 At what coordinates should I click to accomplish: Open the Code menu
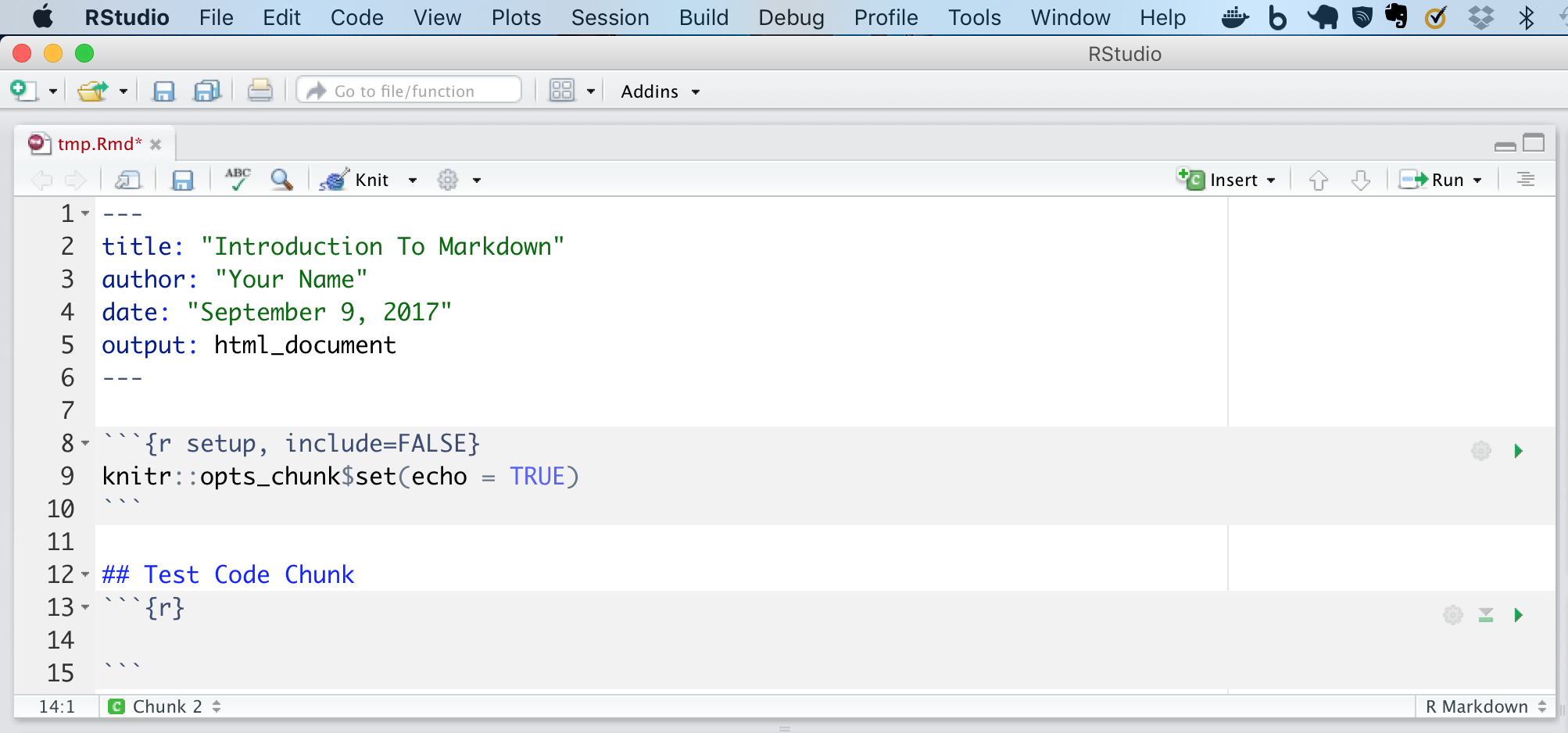[x=356, y=17]
